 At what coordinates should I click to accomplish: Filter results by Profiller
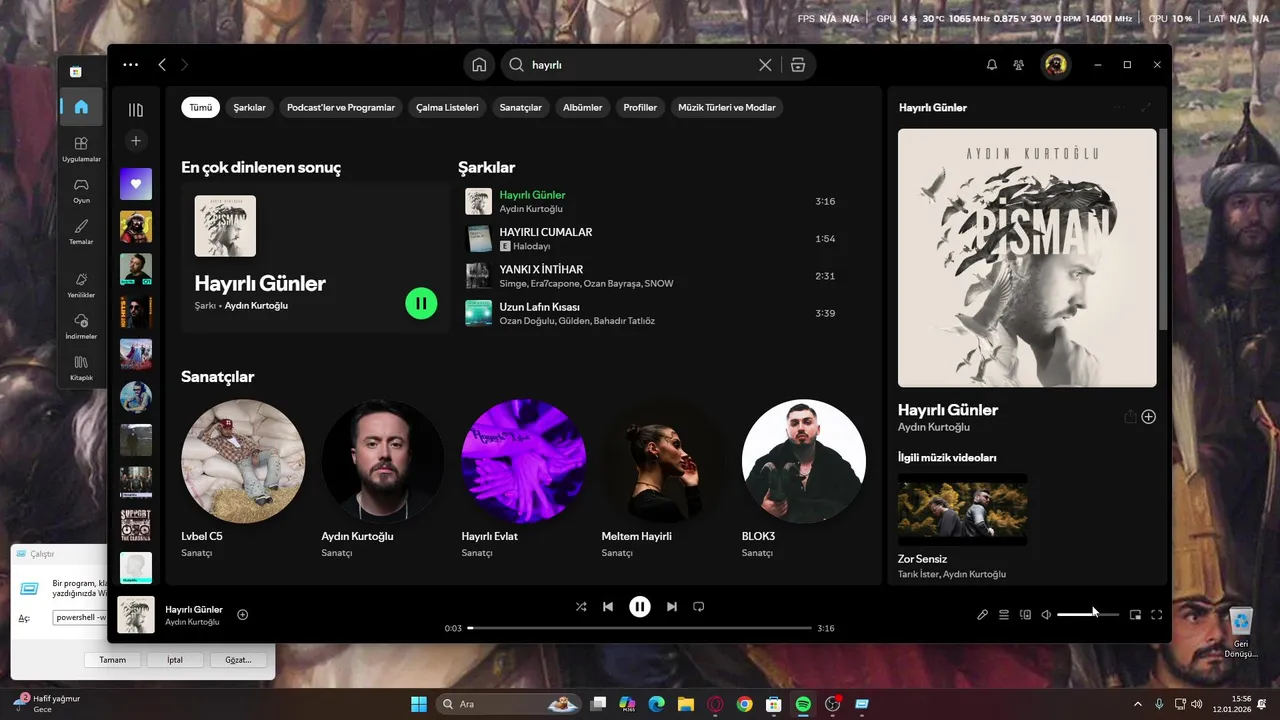[x=640, y=107]
